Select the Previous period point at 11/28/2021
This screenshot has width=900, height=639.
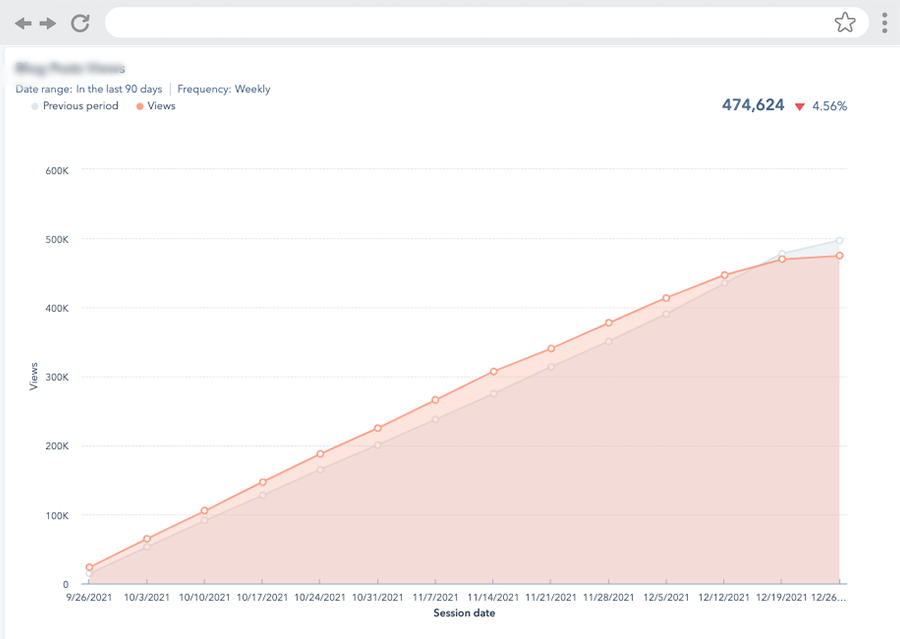pyautogui.click(x=608, y=342)
